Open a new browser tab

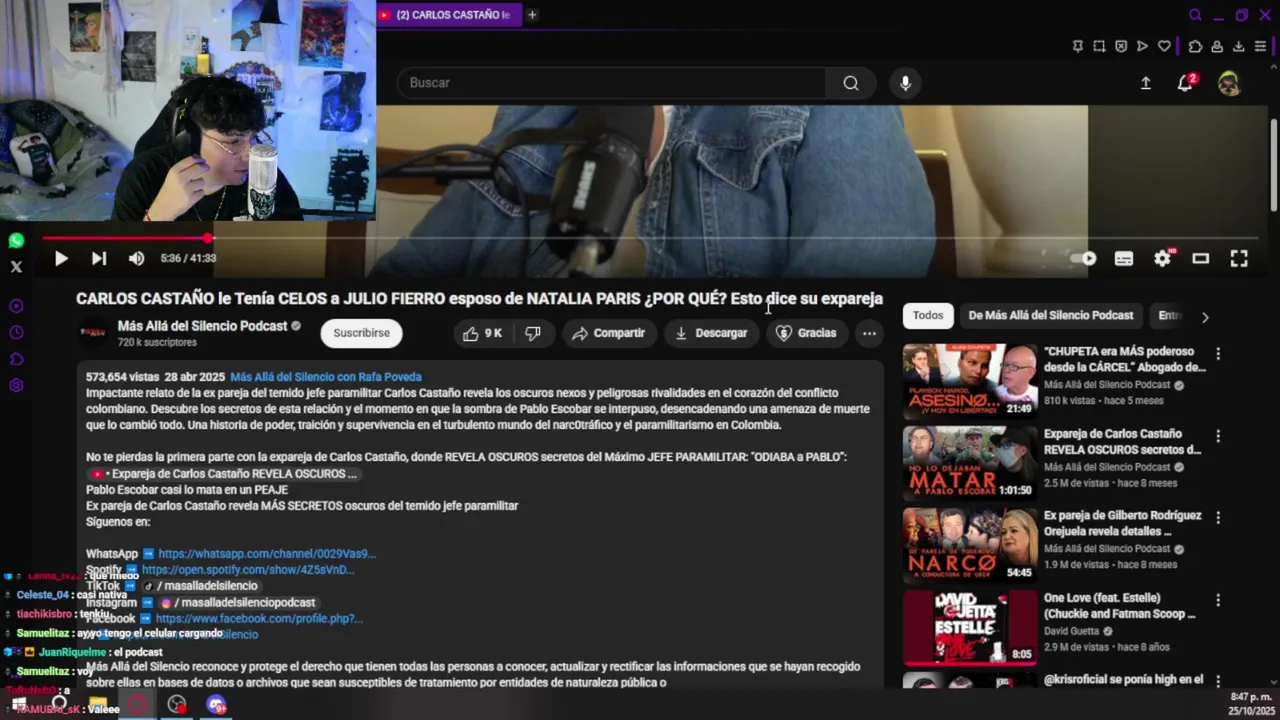click(x=532, y=15)
